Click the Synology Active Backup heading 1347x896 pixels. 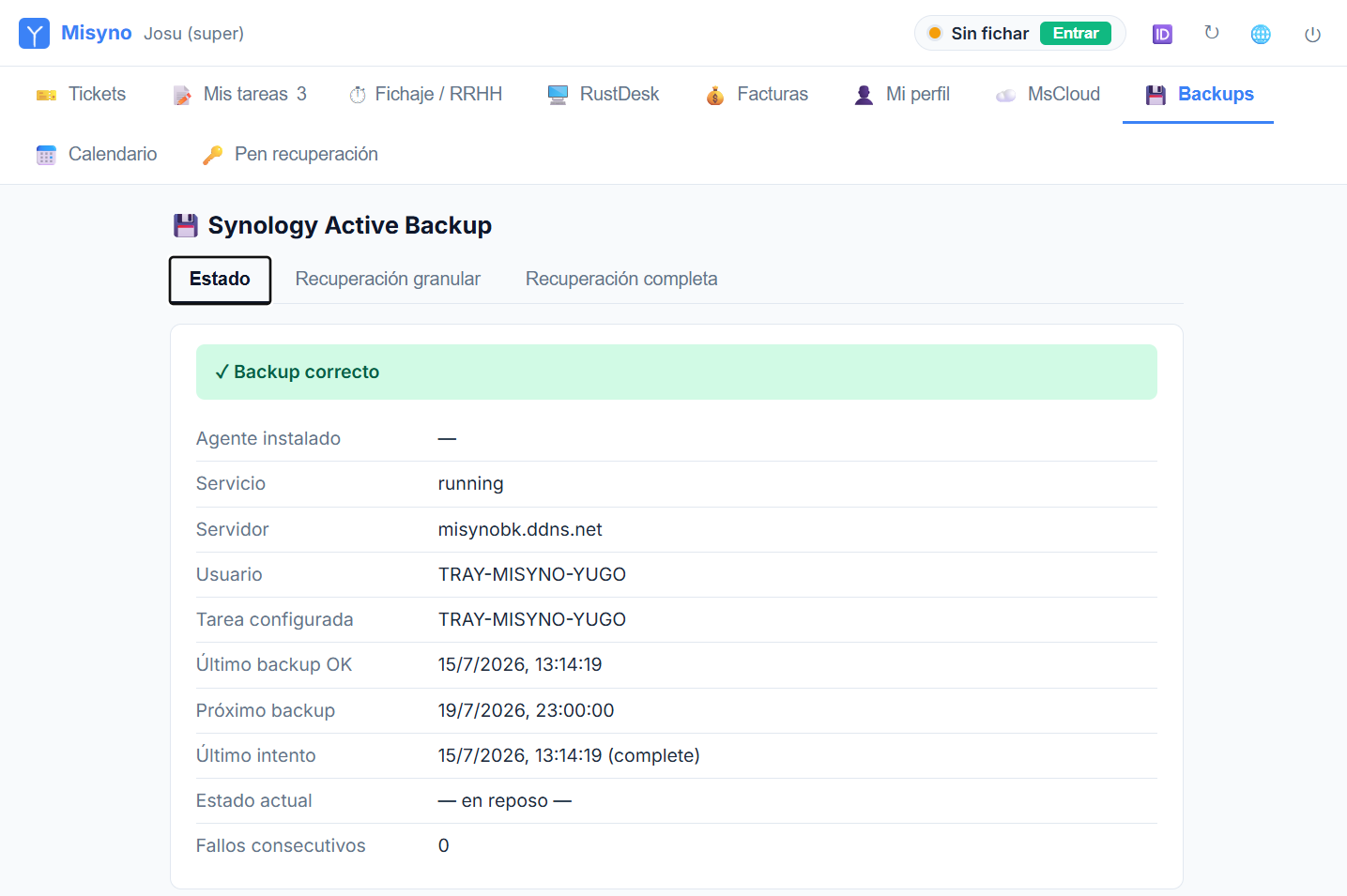point(349,225)
